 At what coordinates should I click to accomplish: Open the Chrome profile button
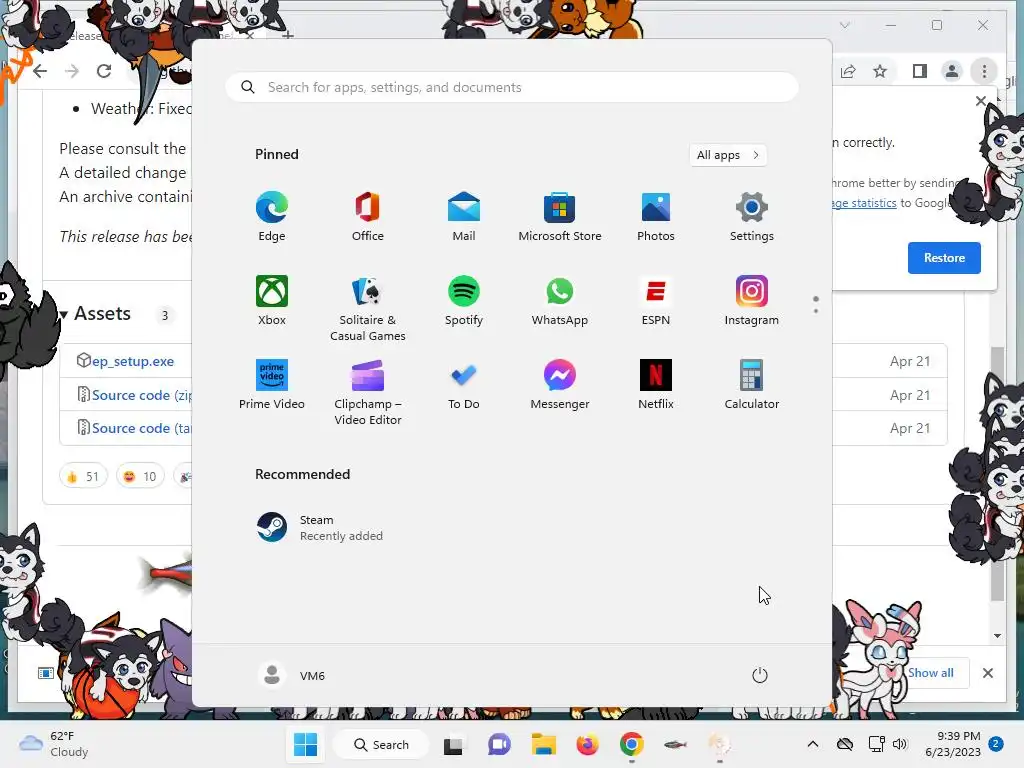952,71
